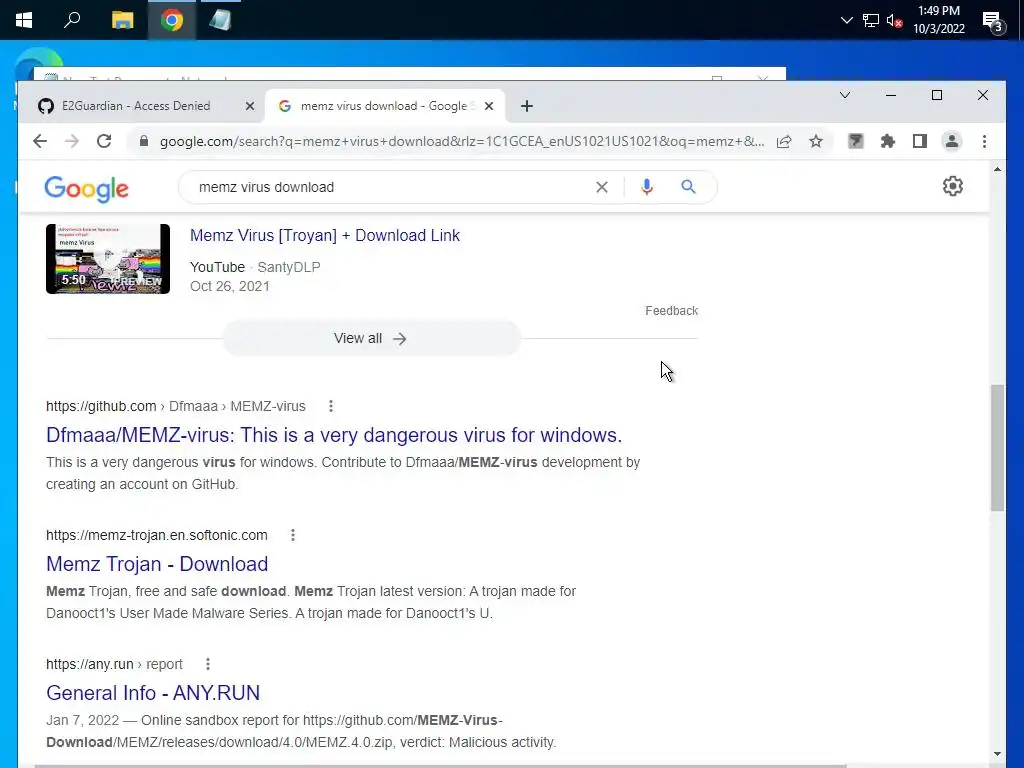The image size is (1024, 768).
Task: Click scrollbar up arrow
Action: point(997,169)
